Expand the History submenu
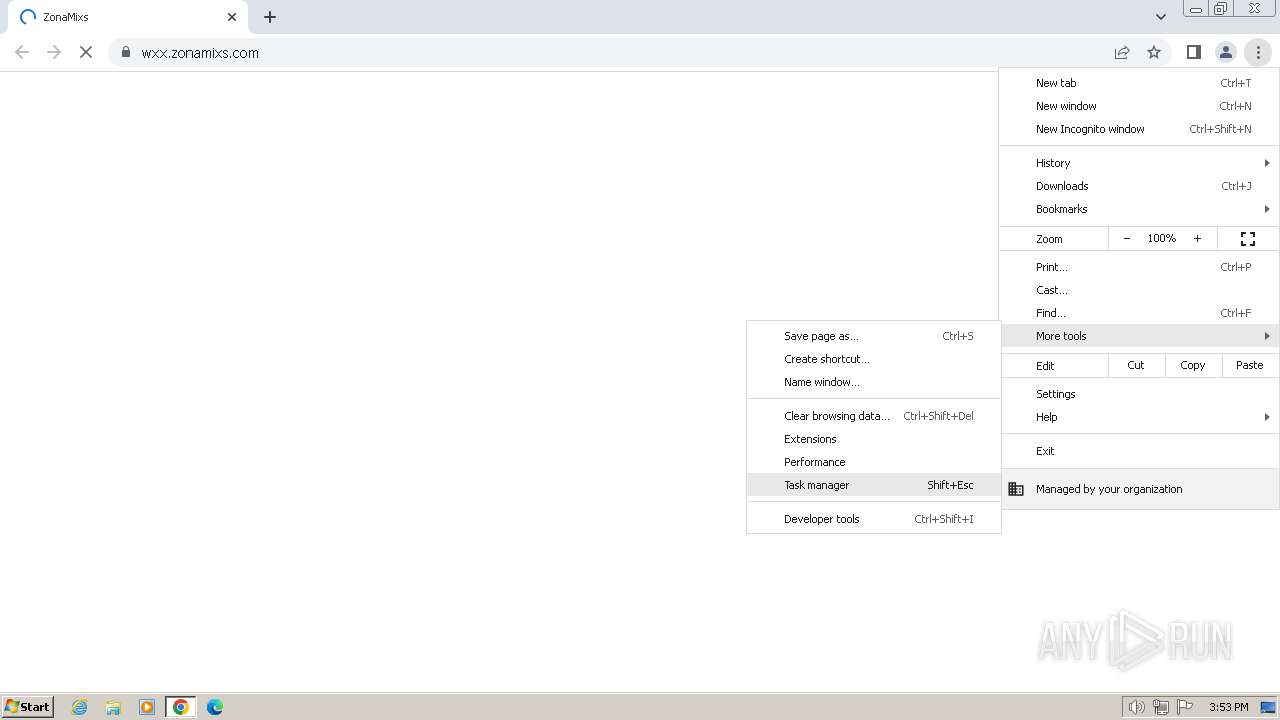The height and width of the screenshot is (720, 1280). click(x=1139, y=163)
